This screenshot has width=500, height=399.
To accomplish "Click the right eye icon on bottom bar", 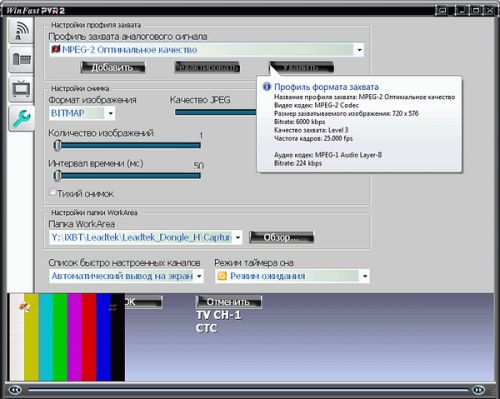I will click(x=479, y=389).
